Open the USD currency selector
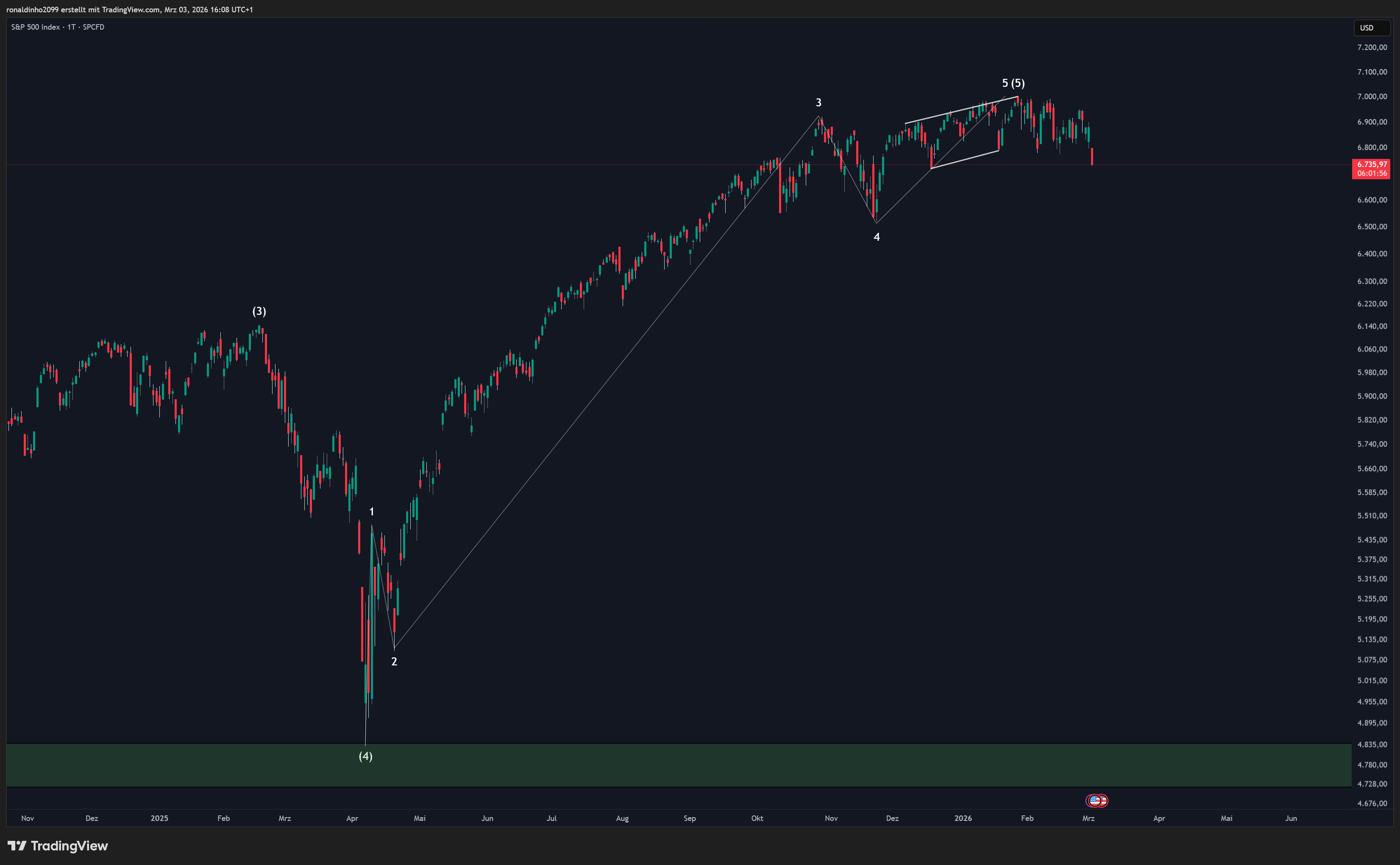Screen dimensions: 1400x865 pyautogui.click(x=1372, y=28)
